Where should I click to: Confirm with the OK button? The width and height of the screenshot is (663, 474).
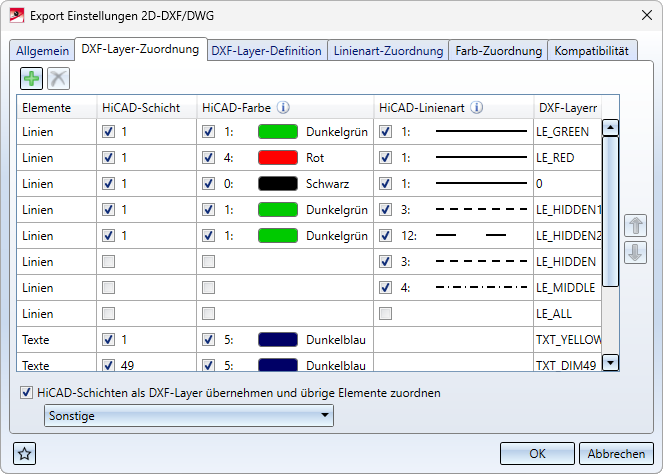[x=537, y=454]
